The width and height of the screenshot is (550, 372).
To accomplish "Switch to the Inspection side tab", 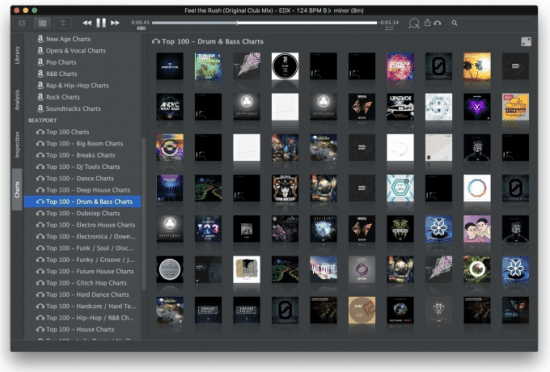I will click(17, 144).
